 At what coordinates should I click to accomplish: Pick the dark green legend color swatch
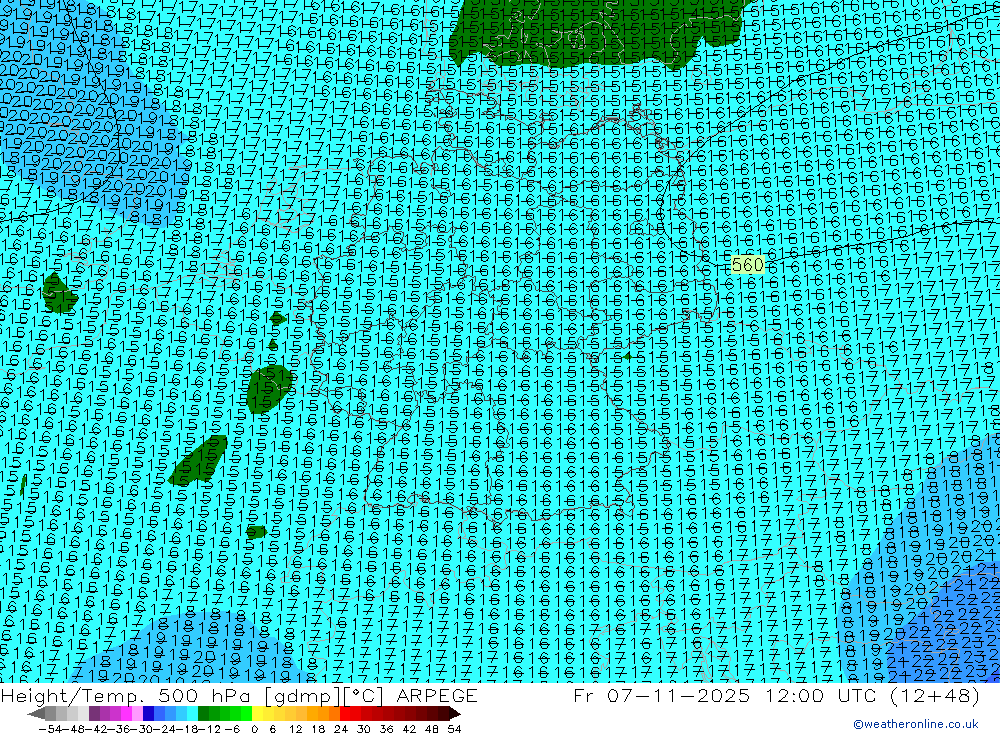(x=203, y=713)
